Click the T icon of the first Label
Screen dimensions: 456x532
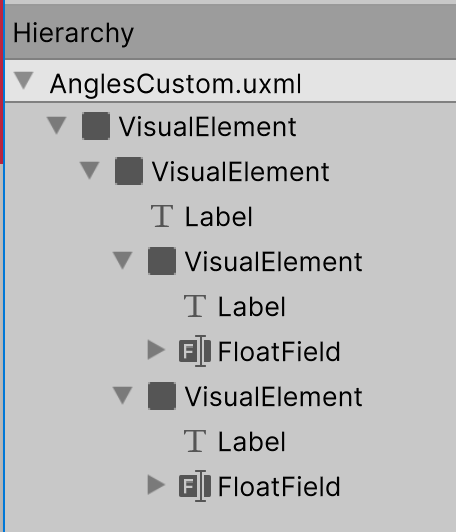(x=162, y=216)
